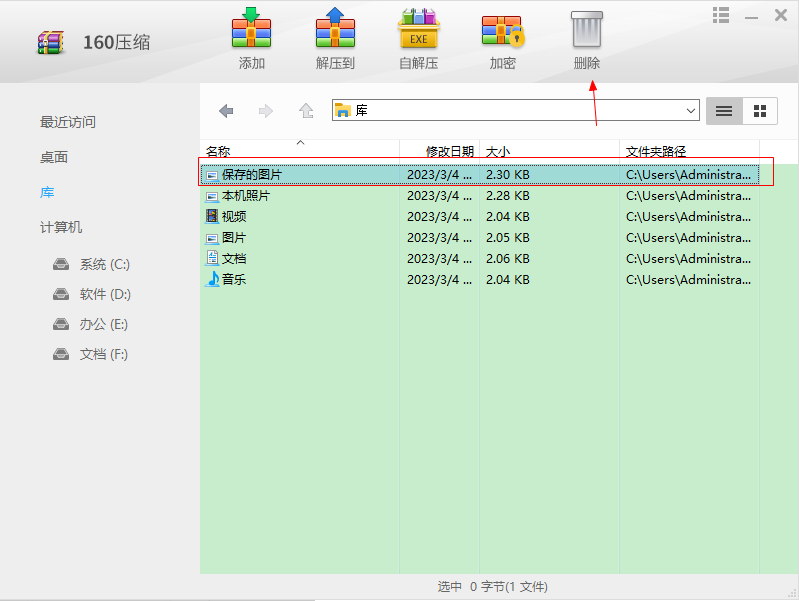799x601 pixels.
Task: Select the 图片 library row
Action: (480, 238)
